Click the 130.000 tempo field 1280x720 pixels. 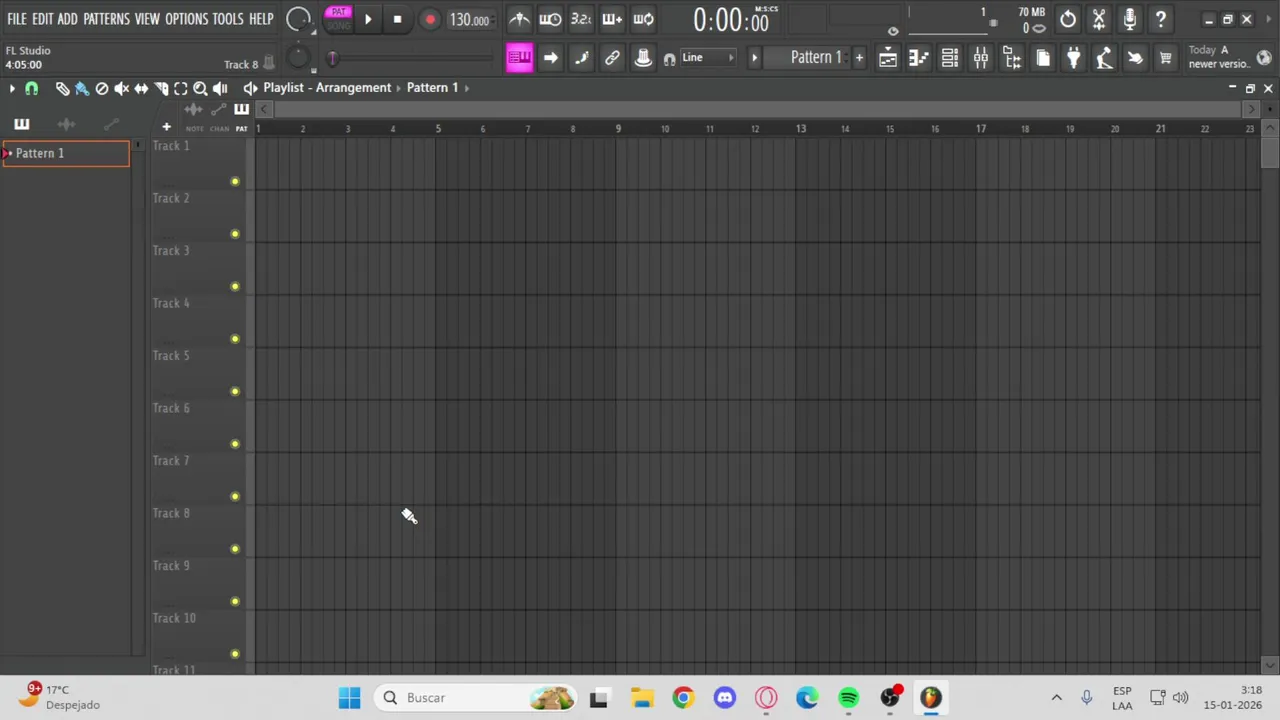tap(469, 20)
